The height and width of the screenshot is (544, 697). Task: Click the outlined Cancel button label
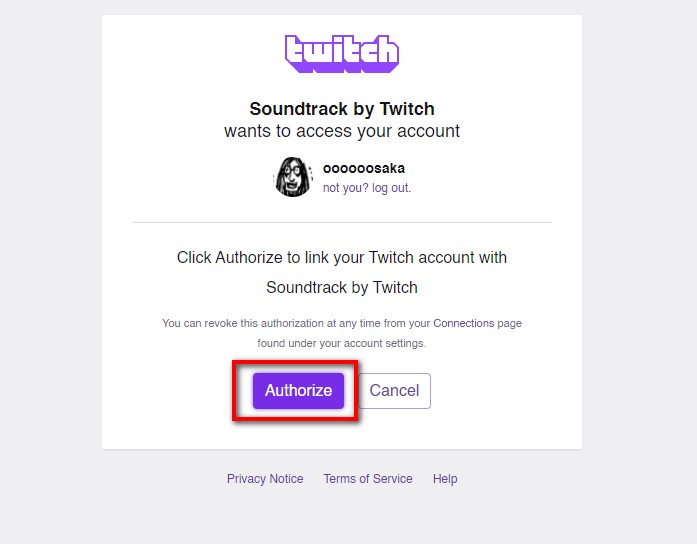click(x=394, y=391)
